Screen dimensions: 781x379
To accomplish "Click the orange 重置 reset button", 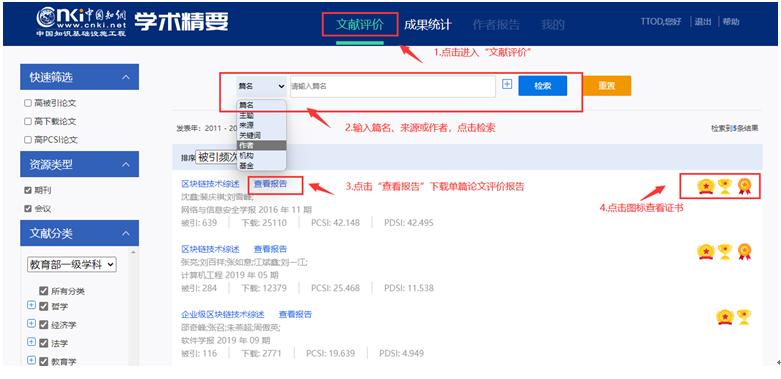I will (x=607, y=86).
